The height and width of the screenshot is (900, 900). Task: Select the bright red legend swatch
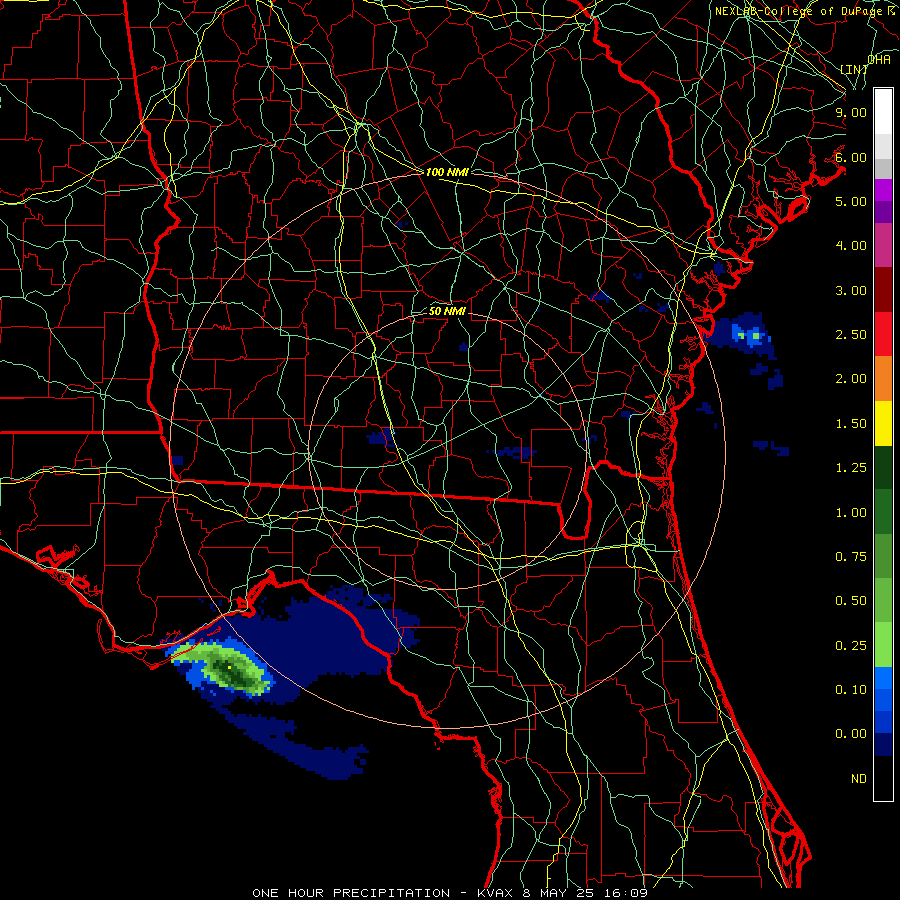coord(883,334)
